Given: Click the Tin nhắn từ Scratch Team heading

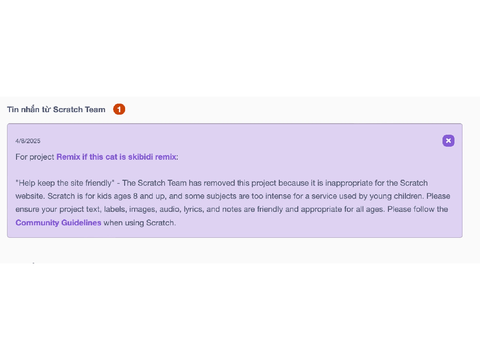Looking at the screenshot, I should click(x=56, y=109).
